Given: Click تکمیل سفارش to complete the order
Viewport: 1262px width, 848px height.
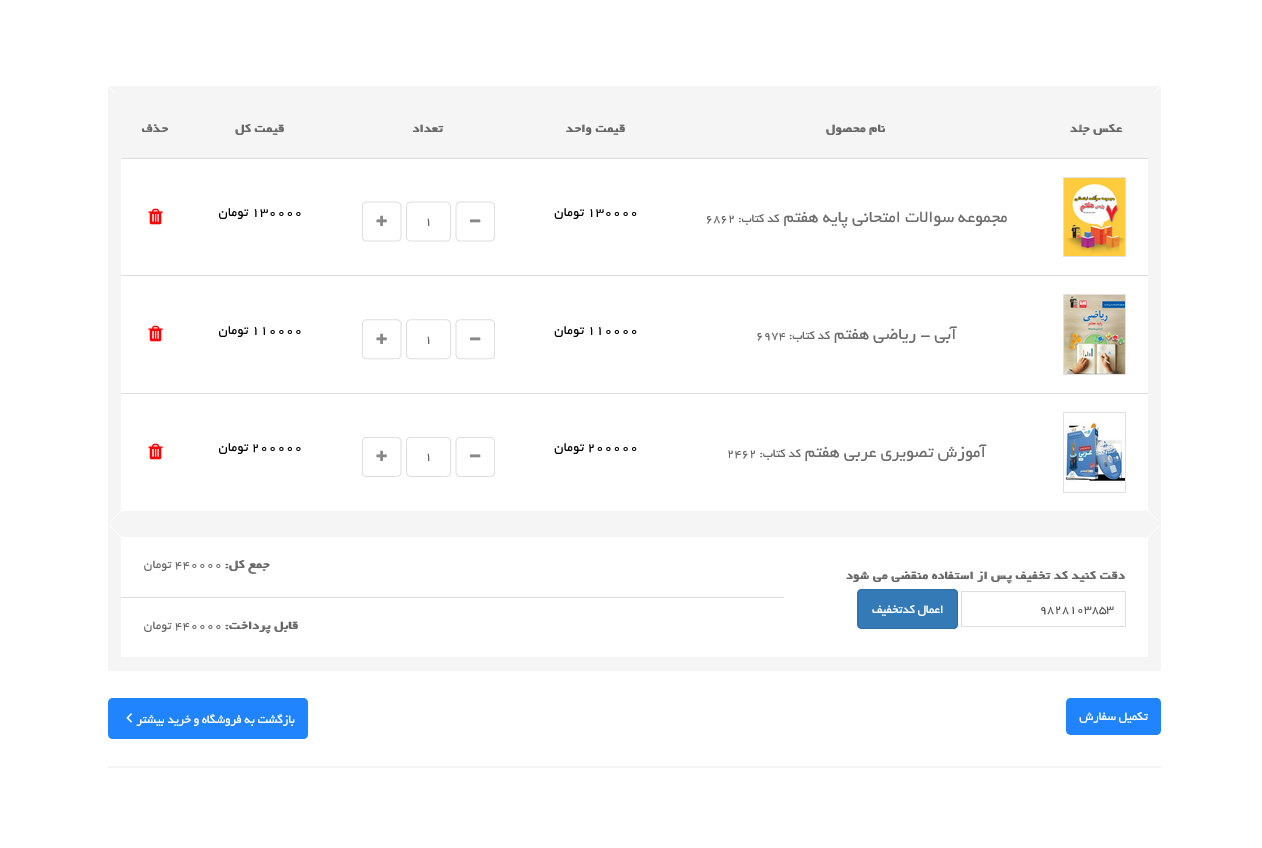Looking at the screenshot, I should click(x=1113, y=716).
